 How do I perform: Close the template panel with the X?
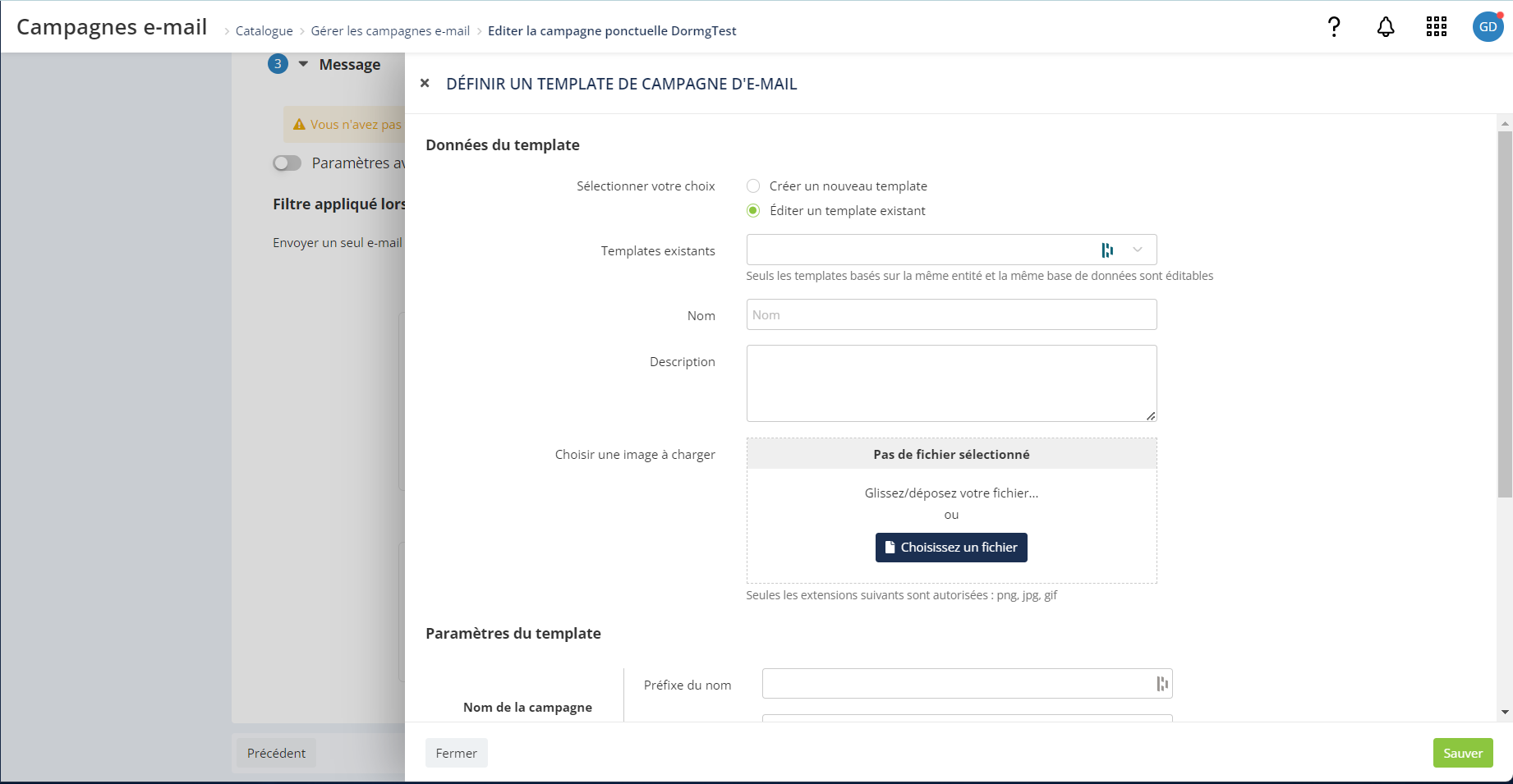(425, 83)
